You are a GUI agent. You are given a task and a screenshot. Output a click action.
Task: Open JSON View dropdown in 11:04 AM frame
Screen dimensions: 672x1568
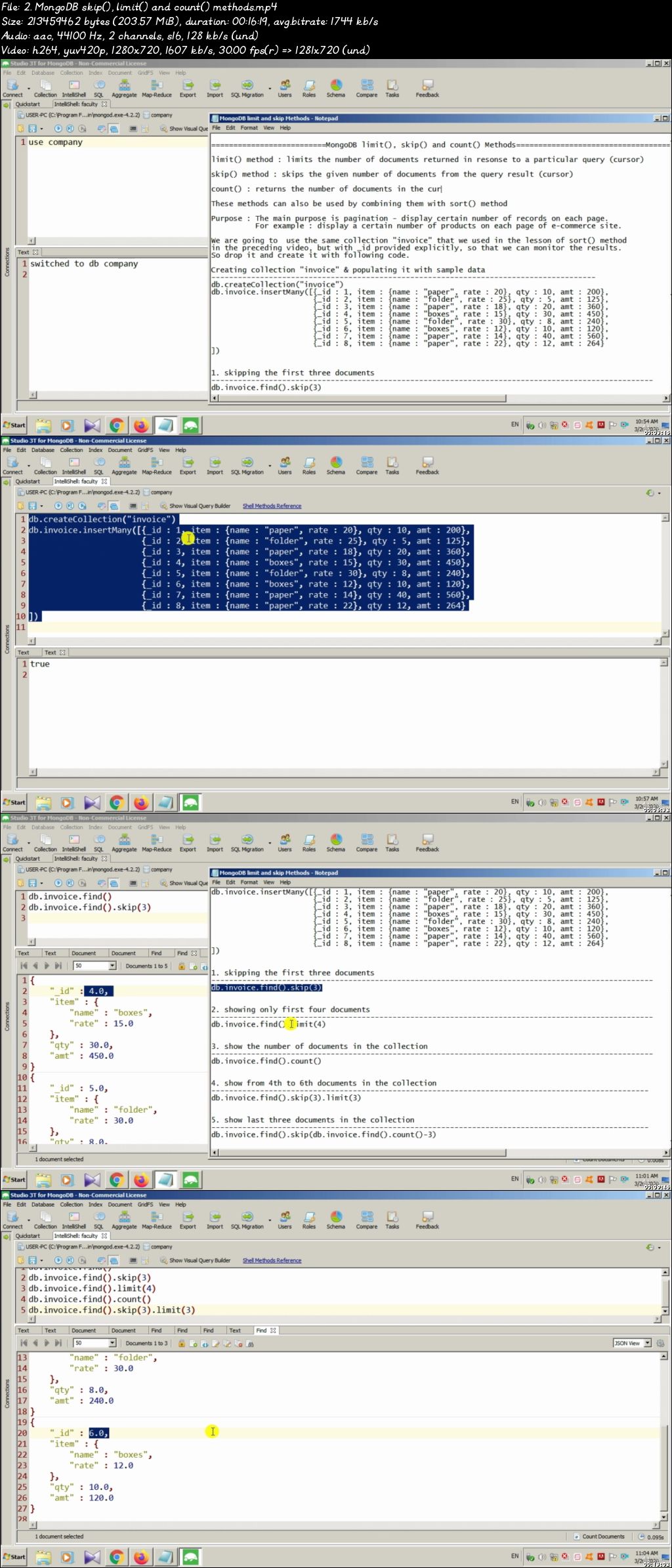[x=632, y=1343]
